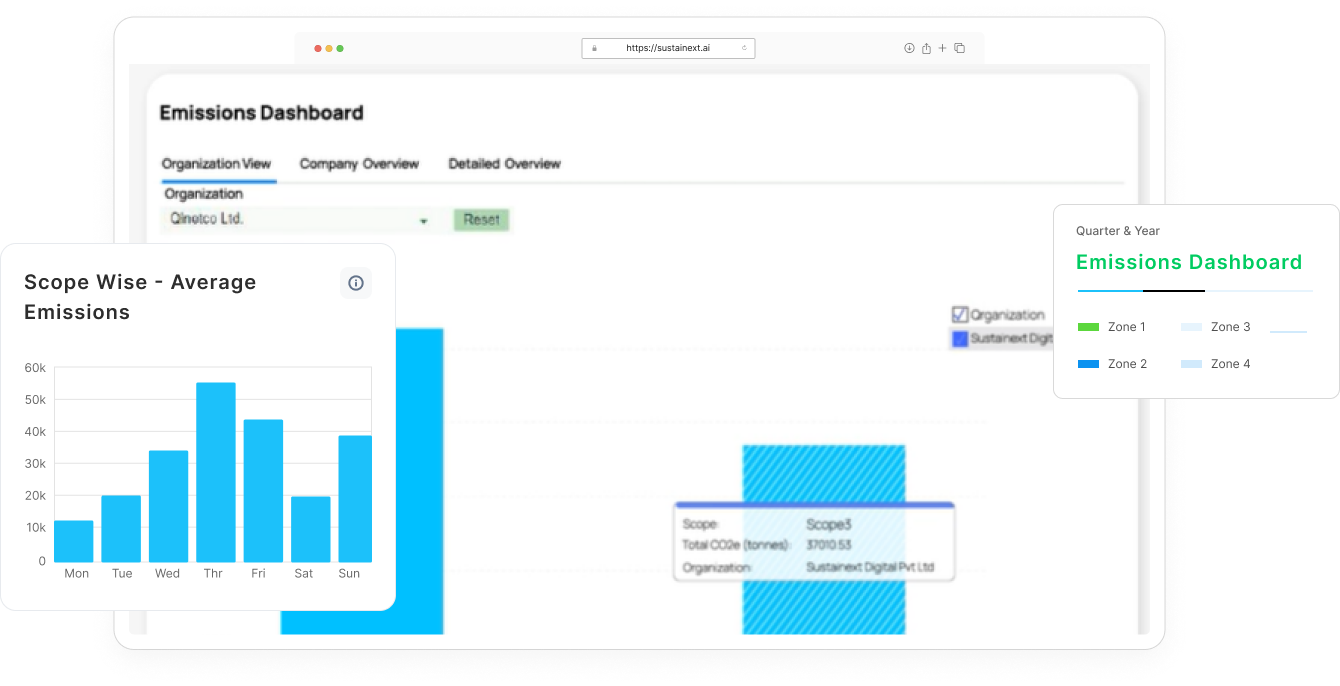This screenshot has width=1340, height=686.
Task: Click the Zone 1 green legend swatch
Action: (1088, 327)
